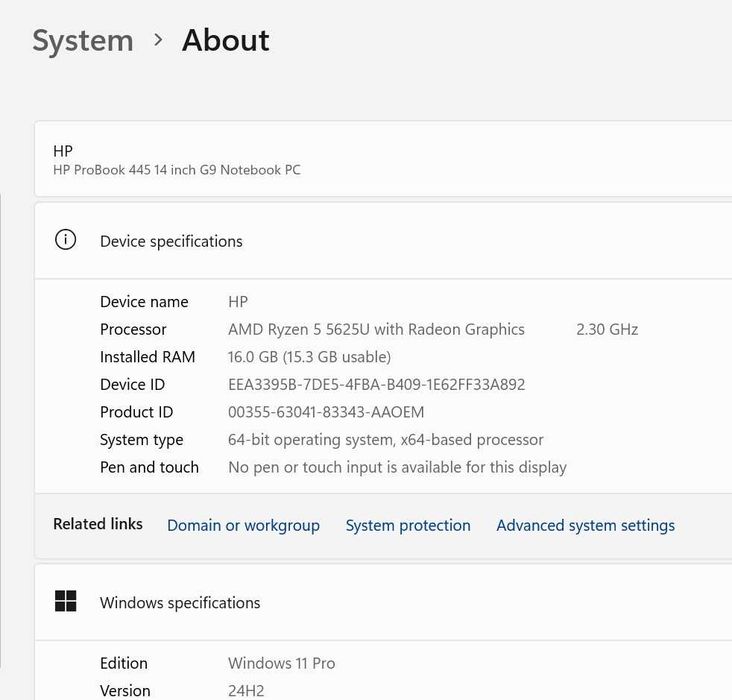
Task: Click the Processor label
Action: (133, 329)
